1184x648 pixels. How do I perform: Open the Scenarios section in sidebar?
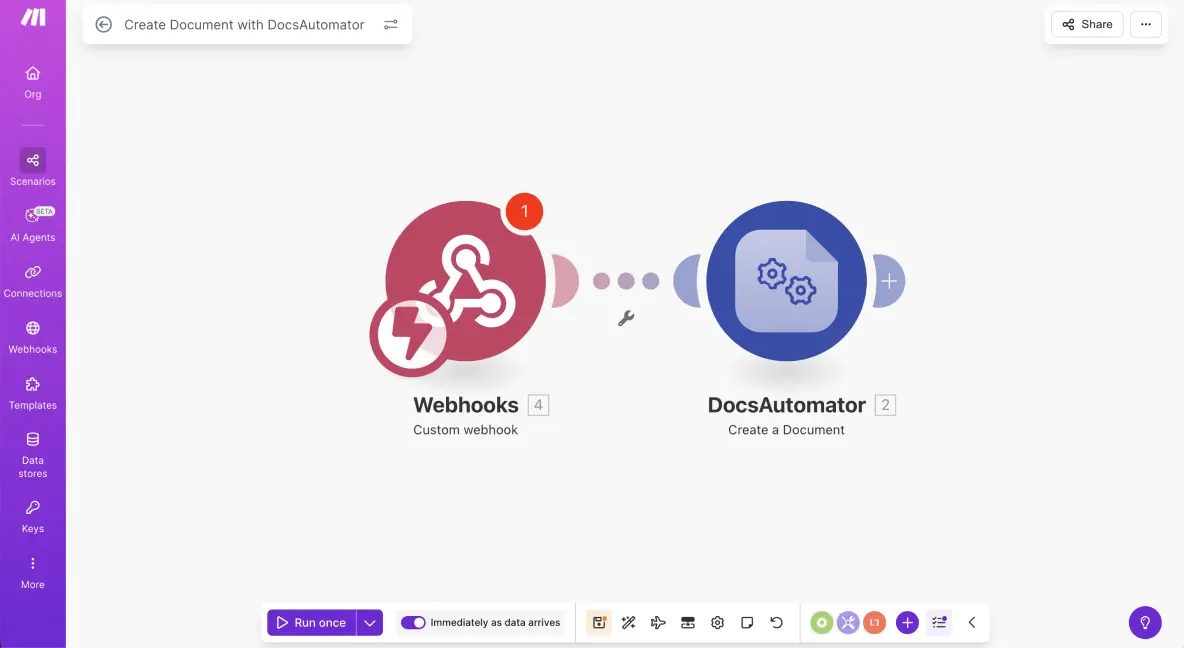(x=33, y=167)
